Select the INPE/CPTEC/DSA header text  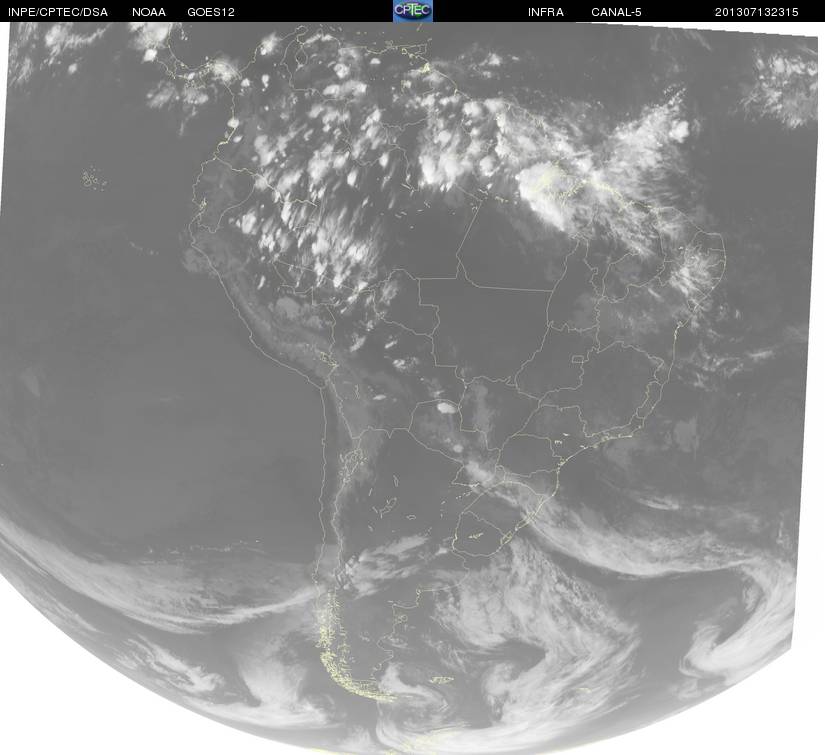[x=57, y=12]
